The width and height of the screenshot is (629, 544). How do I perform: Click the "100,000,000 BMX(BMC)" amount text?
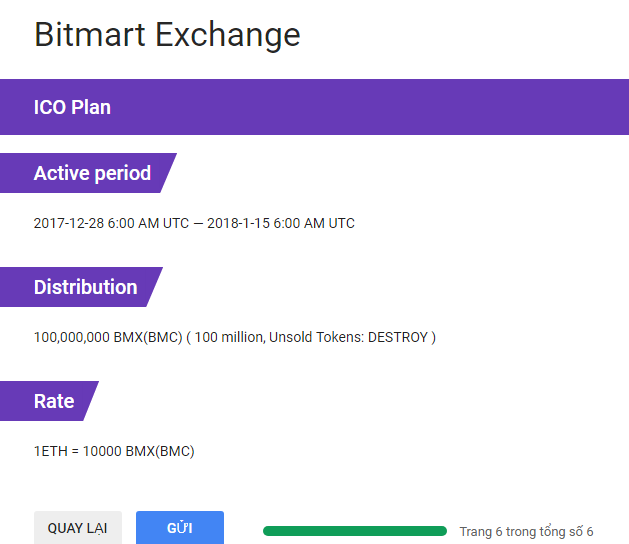[x=108, y=337]
